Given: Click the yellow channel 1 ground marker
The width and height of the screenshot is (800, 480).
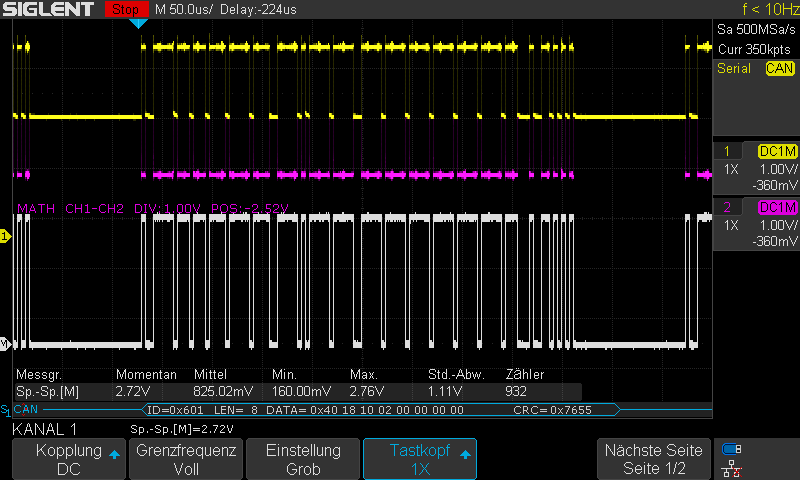Looking at the screenshot, I should (x=5, y=235).
